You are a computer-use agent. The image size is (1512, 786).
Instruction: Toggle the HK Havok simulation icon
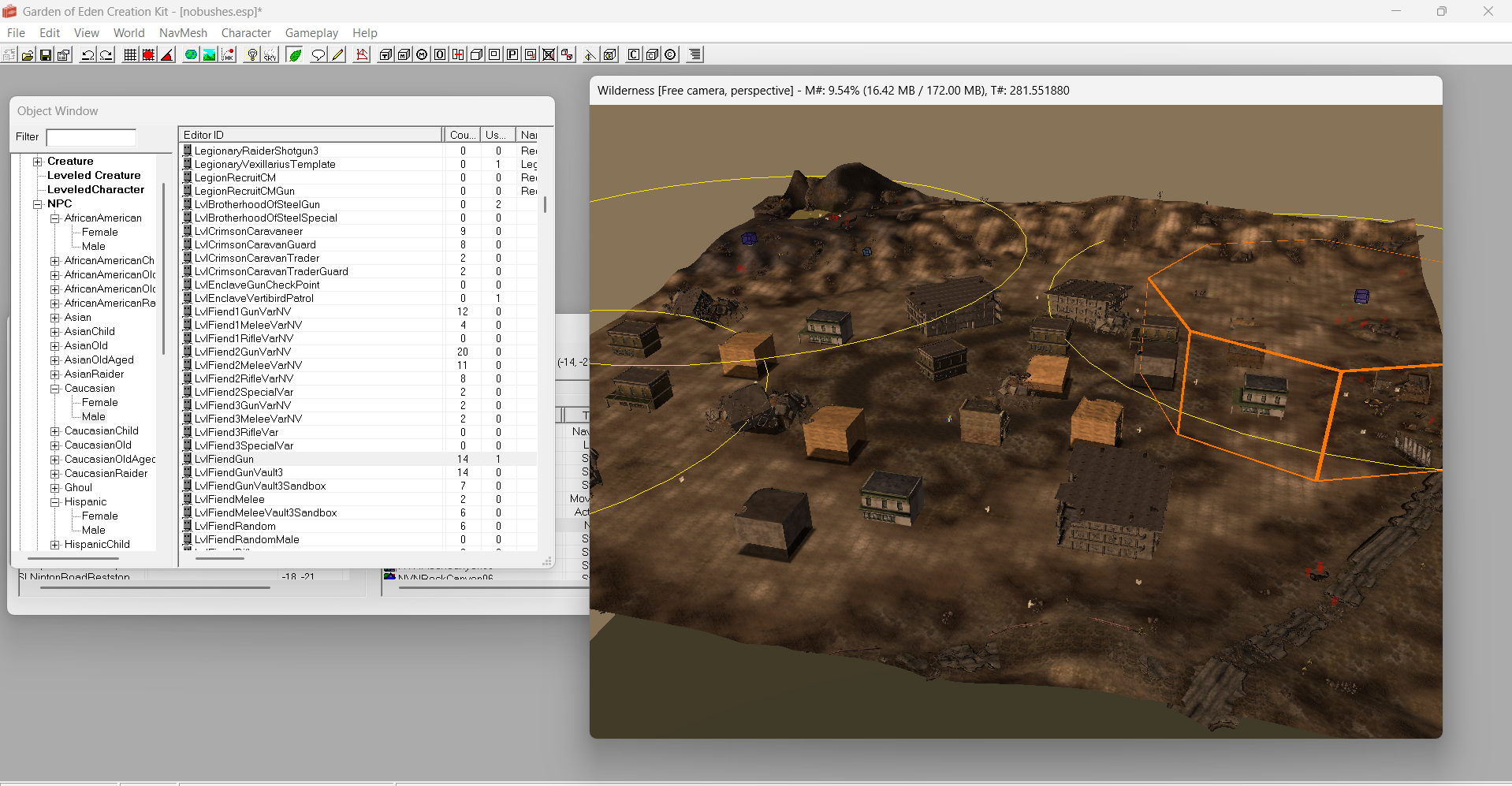[x=228, y=54]
